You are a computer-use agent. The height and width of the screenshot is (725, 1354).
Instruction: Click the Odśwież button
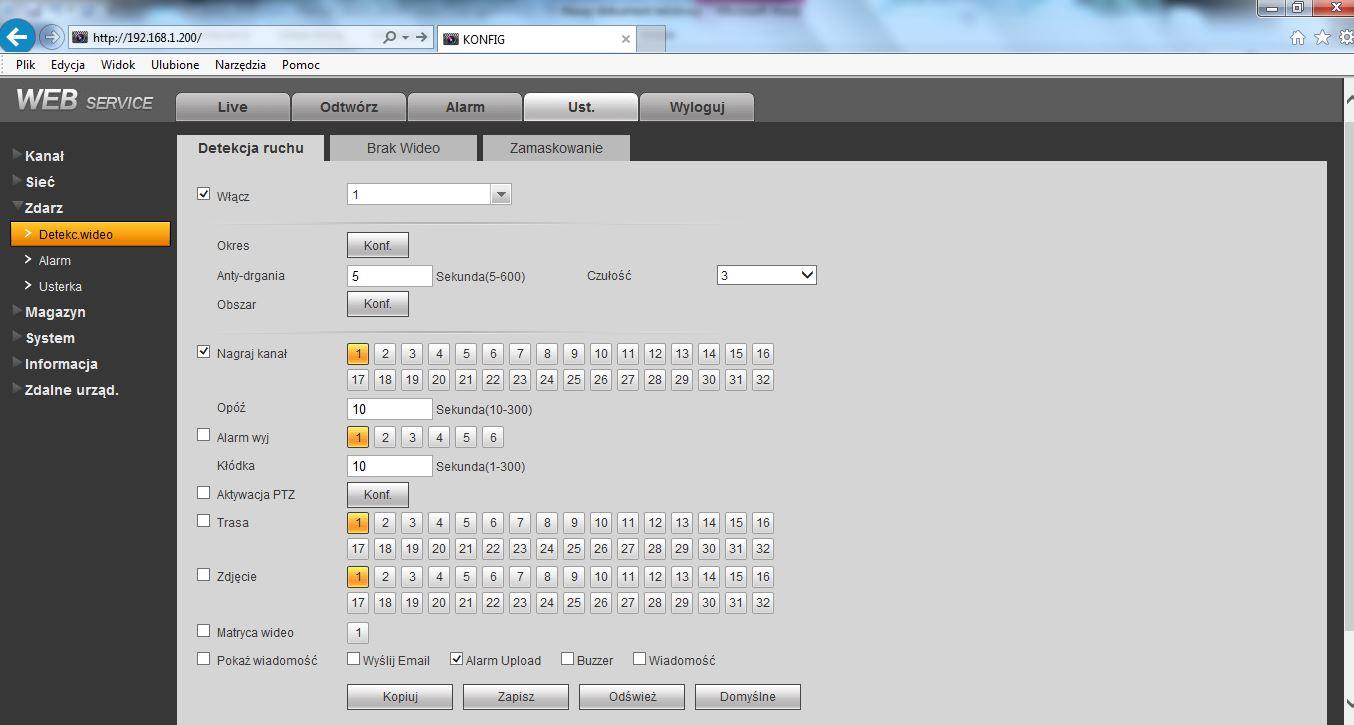pos(632,697)
